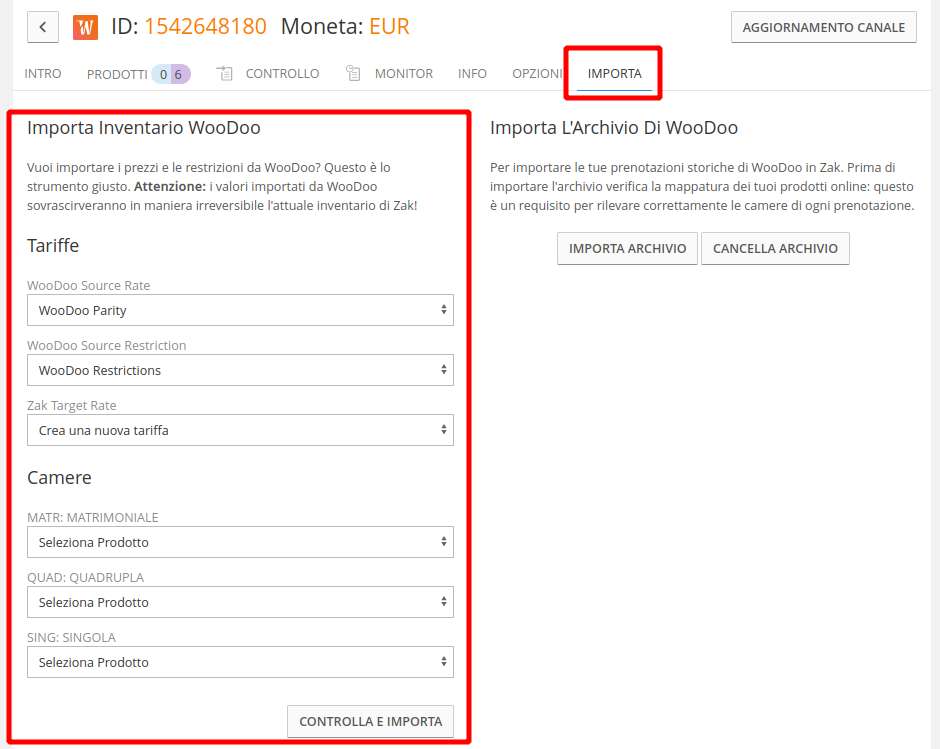Click the Tariffe section heading
The image size is (940, 749).
[53, 246]
